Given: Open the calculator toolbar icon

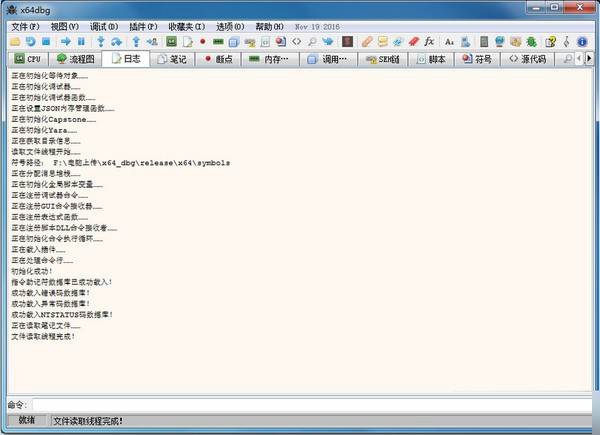Looking at the screenshot, I should (485, 42).
